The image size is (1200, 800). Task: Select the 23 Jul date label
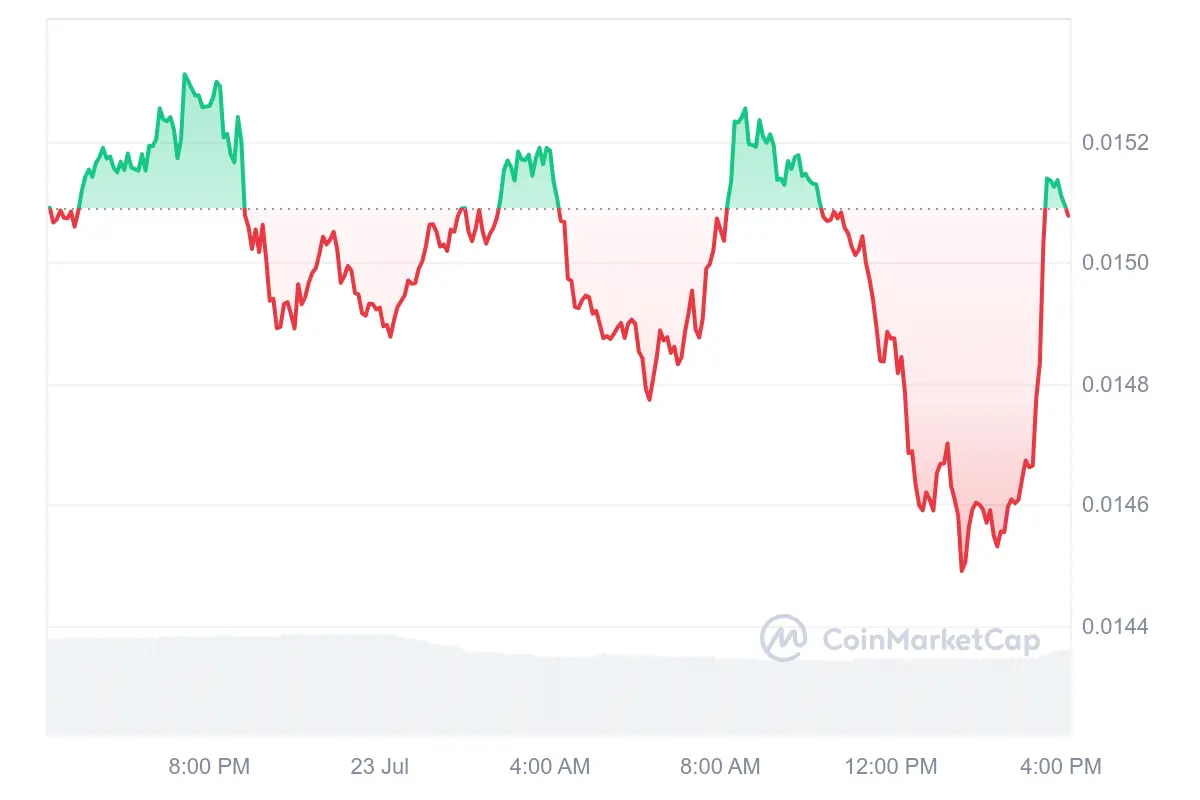[x=380, y=767]
